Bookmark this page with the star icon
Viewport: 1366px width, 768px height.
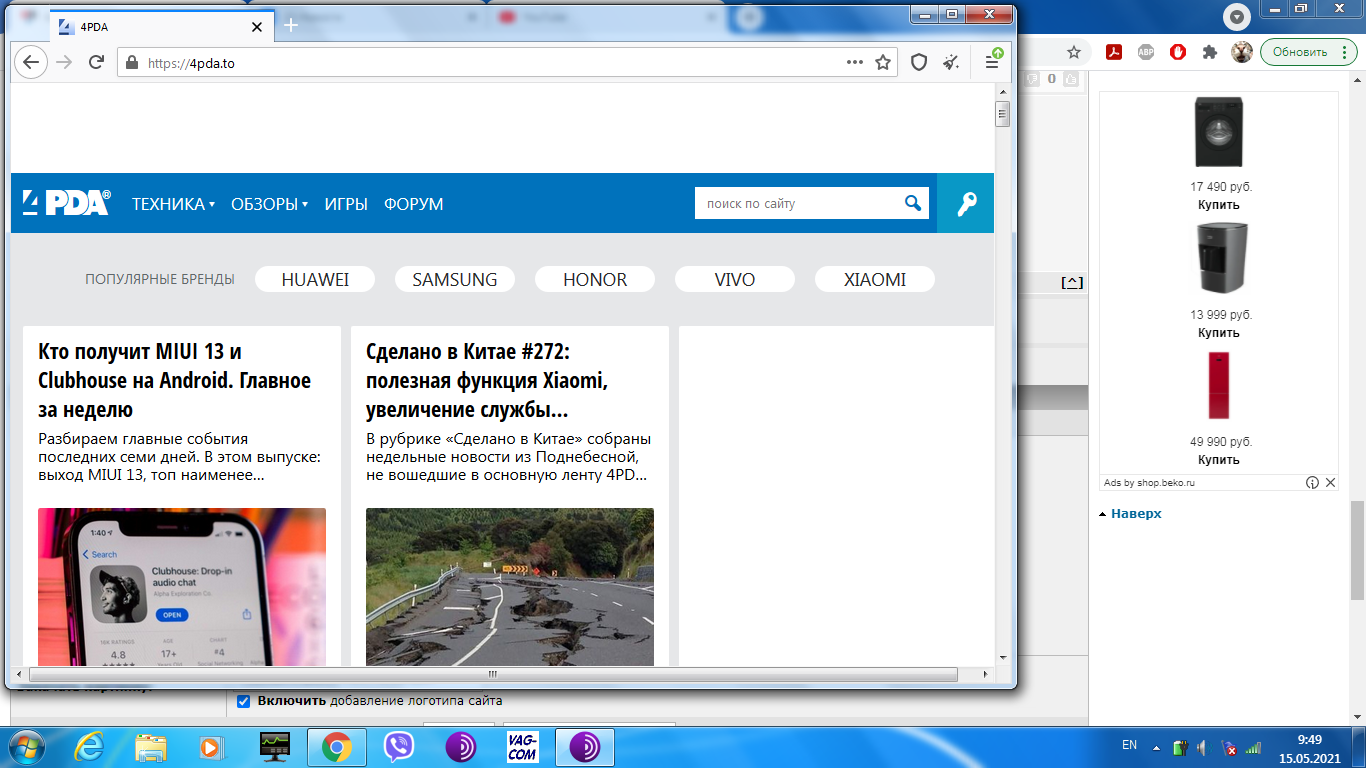883,62
